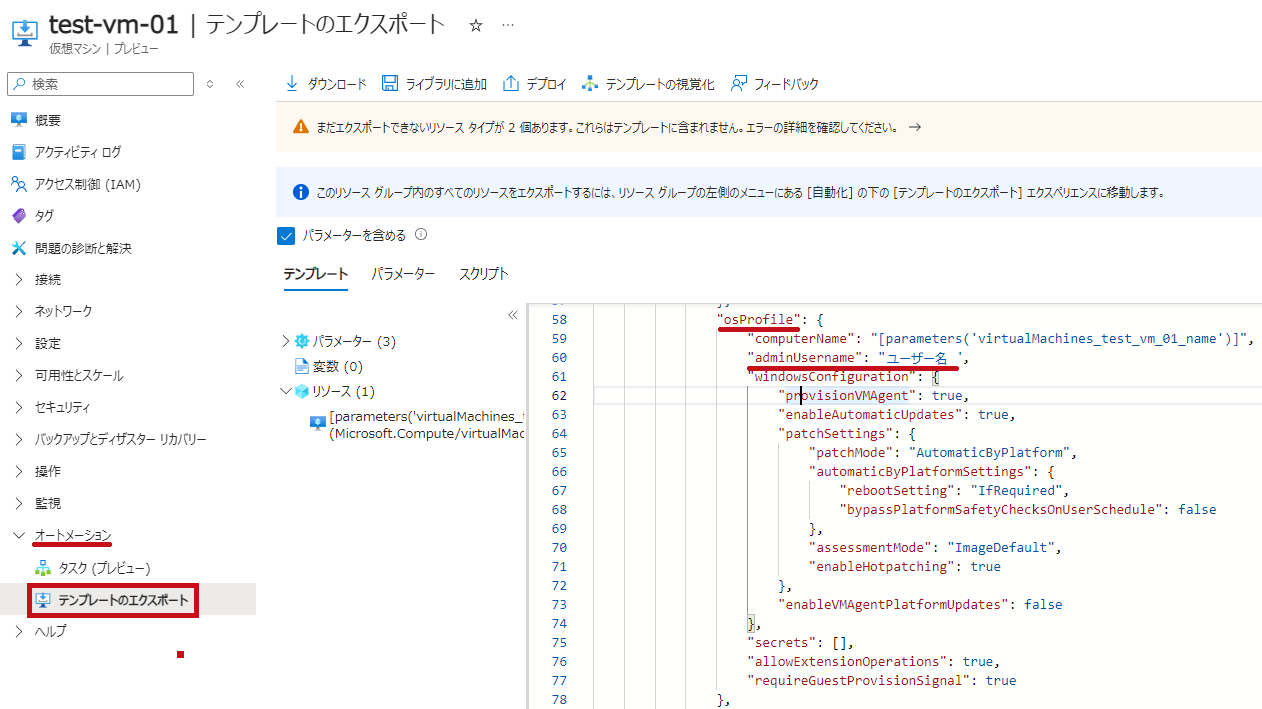Click "enableVMAgentPlatformUpdates" on line 73
Screen dimensions: 1262x709
click(x=894, y=605)
